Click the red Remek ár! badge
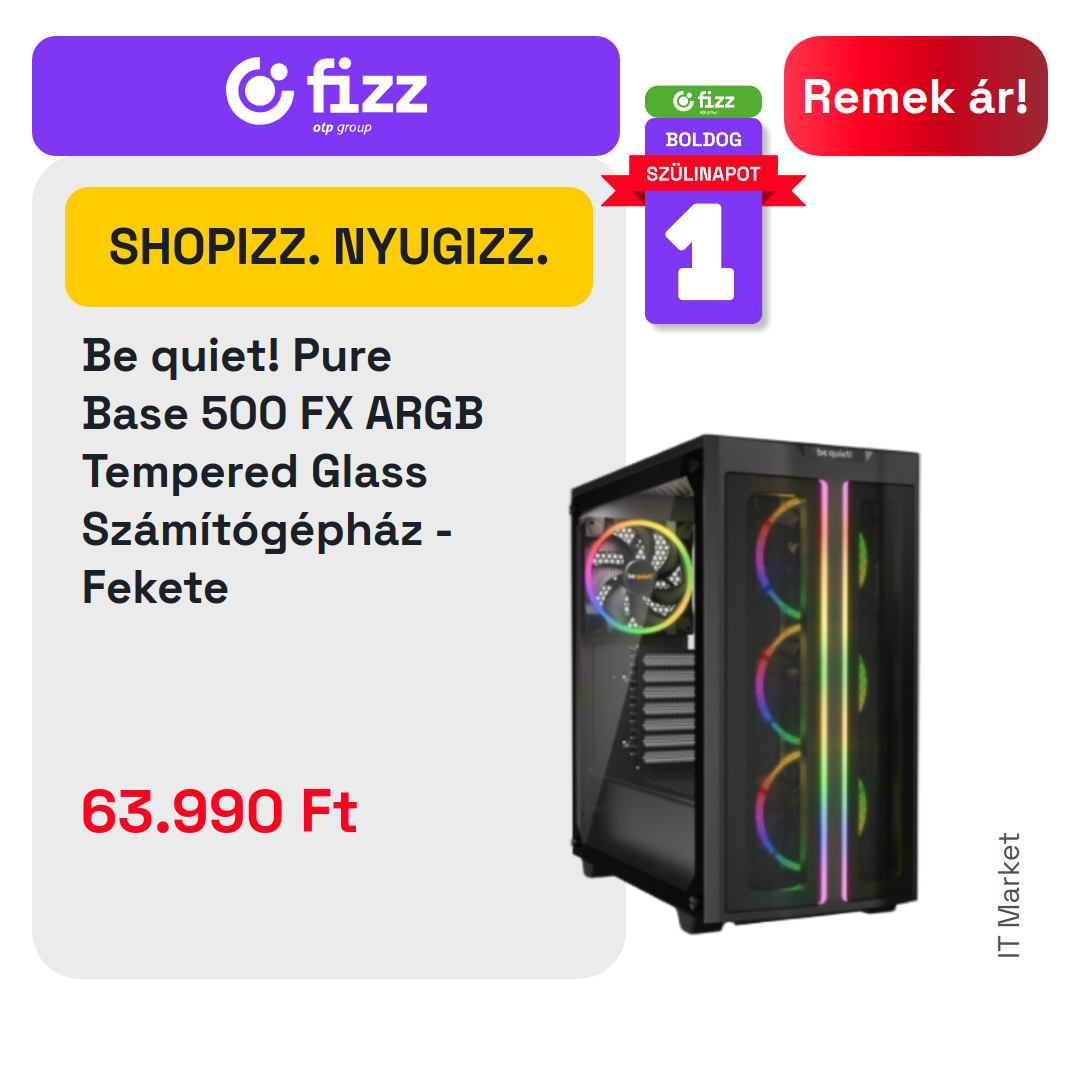1080x1080 pixels. click(x=915, y=96)
